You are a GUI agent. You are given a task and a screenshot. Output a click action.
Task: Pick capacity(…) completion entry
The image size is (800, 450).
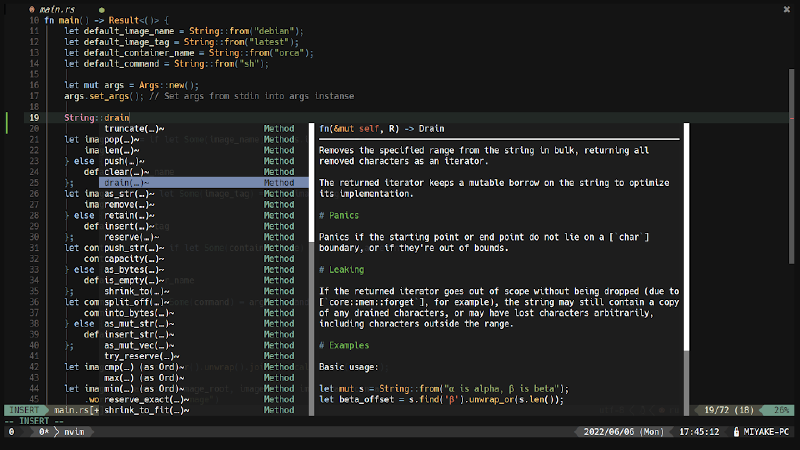click(x=204, y=259)
